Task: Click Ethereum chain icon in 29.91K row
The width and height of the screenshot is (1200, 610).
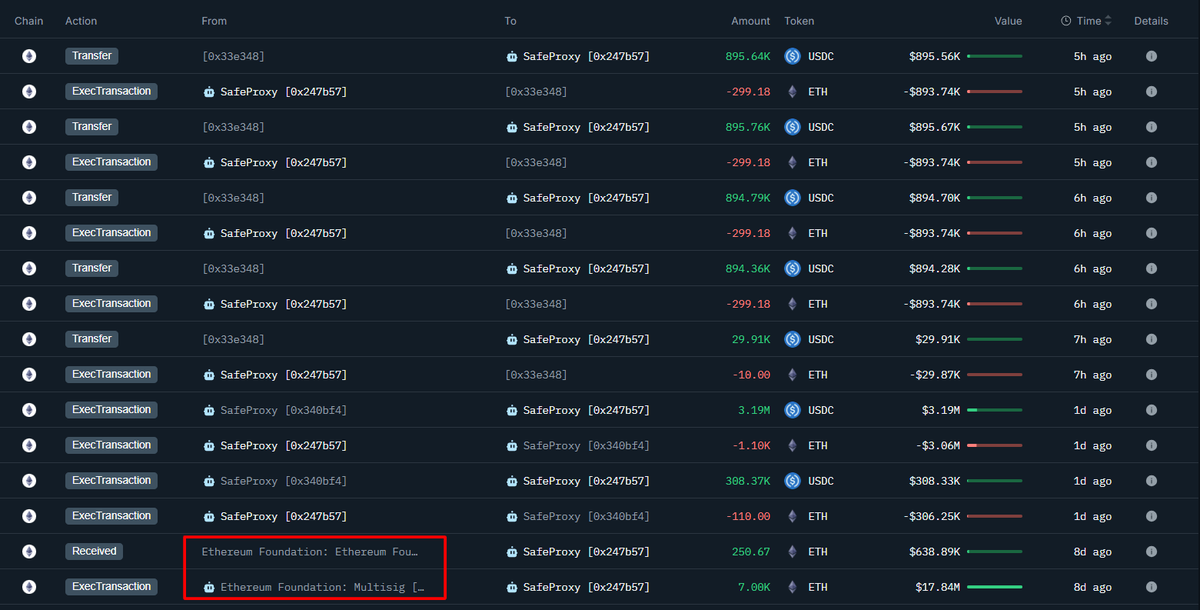Action: click(x=29, y=339)
